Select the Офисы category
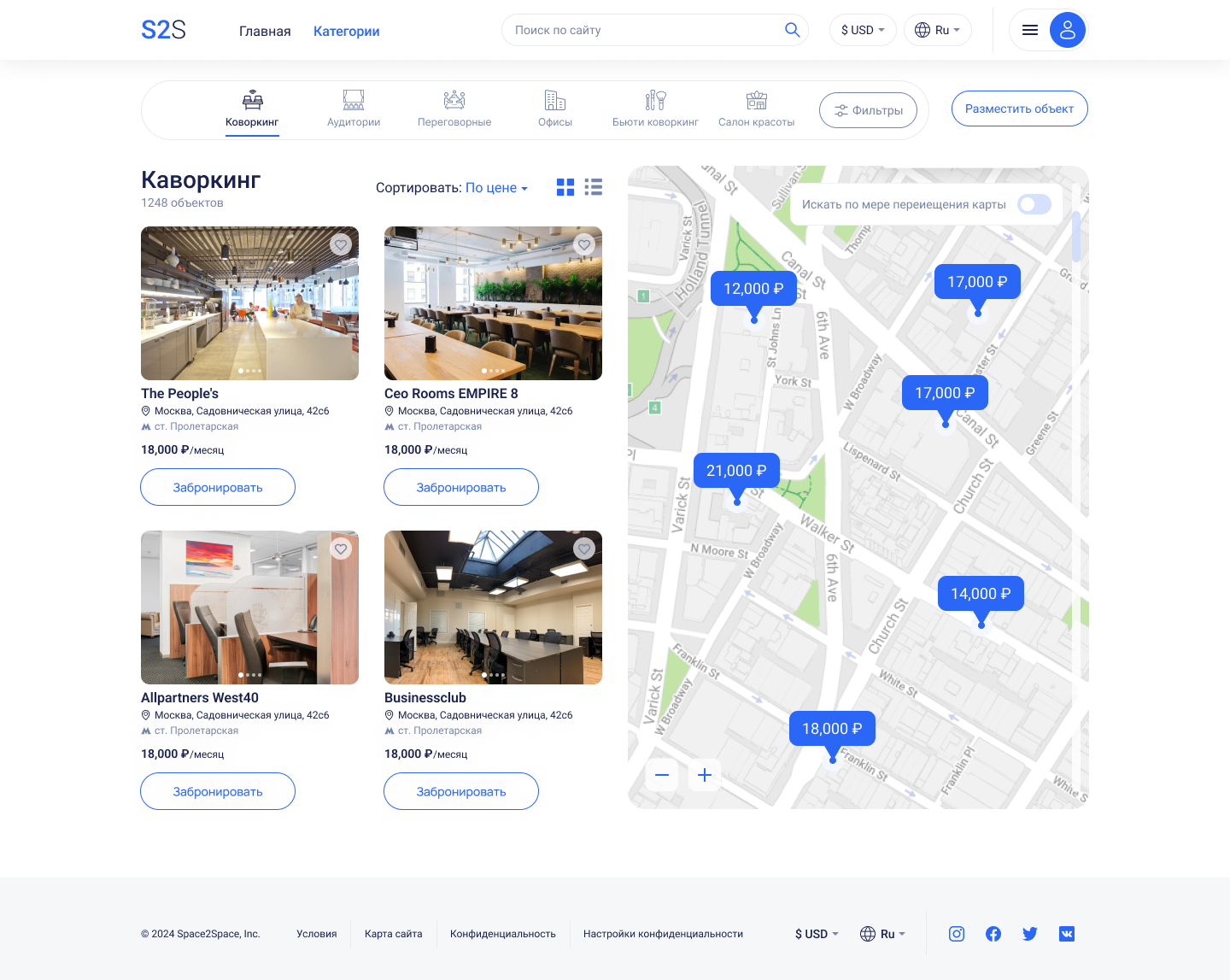This screenshot has height=980, width=1230. point(555,109)
